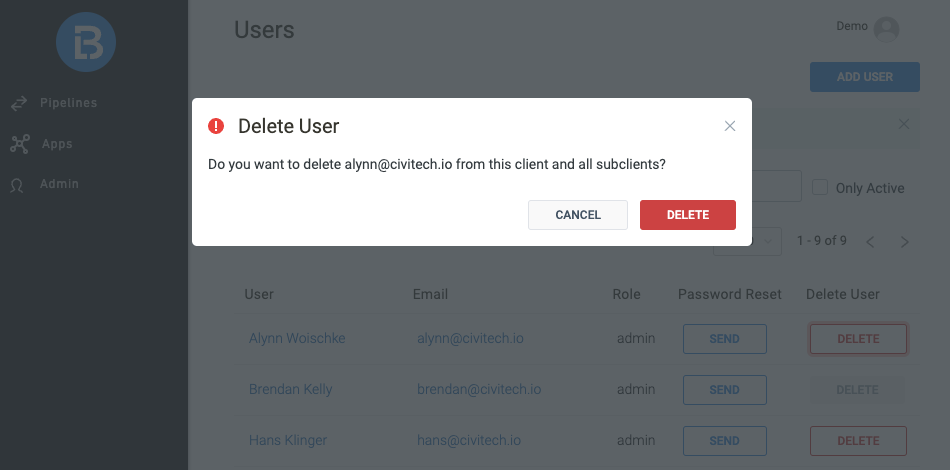Send password reset to Brendan Kelly
Image resolution: width=950 pixels, height=470 pixels.
pos(724,390)
